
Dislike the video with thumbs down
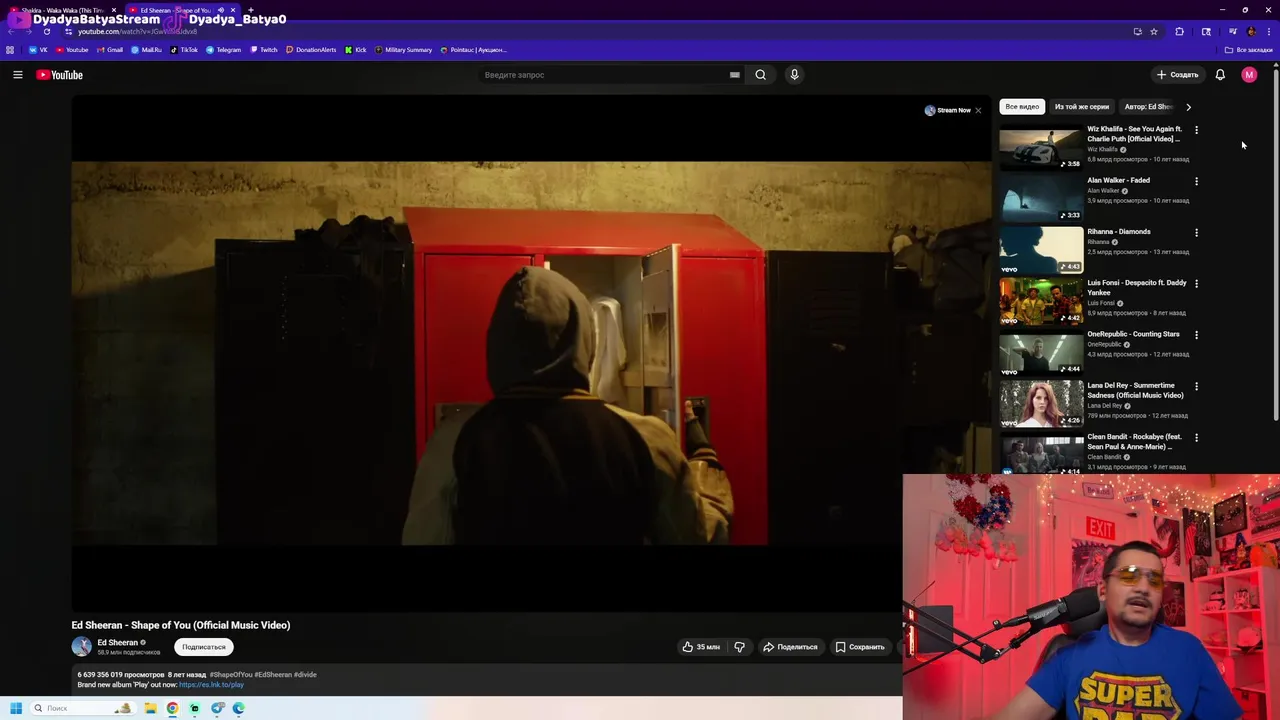740,647
